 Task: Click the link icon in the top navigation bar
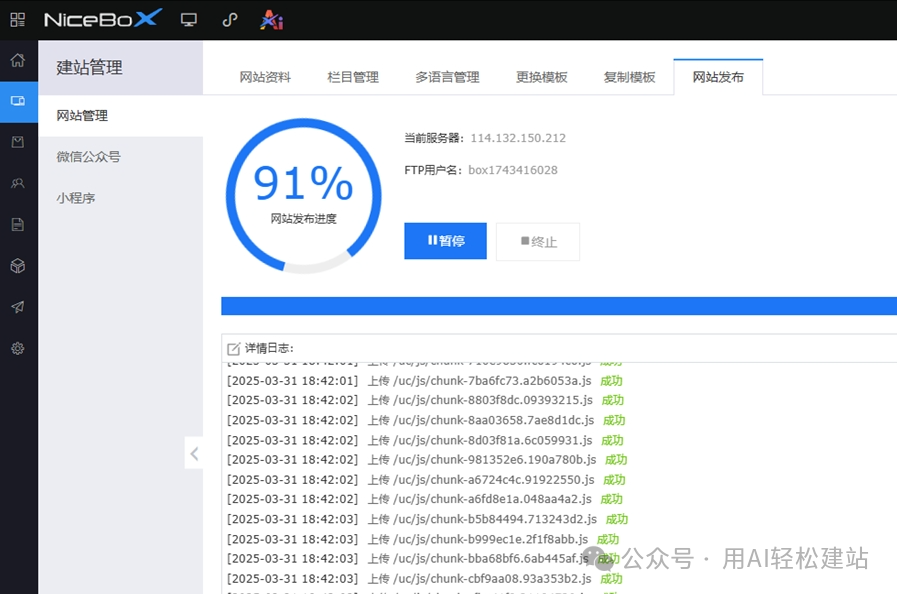coord(229,19)
